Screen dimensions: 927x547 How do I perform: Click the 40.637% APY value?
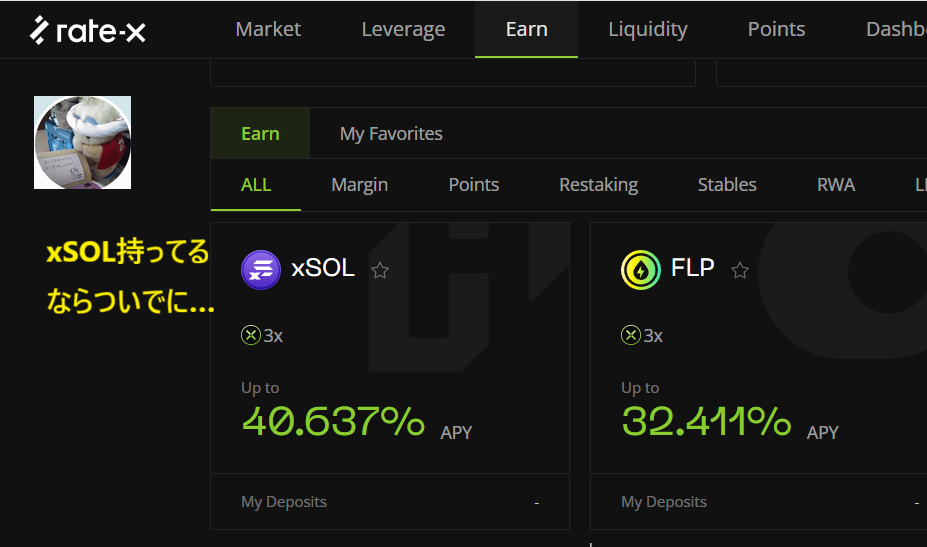(333, 421)
